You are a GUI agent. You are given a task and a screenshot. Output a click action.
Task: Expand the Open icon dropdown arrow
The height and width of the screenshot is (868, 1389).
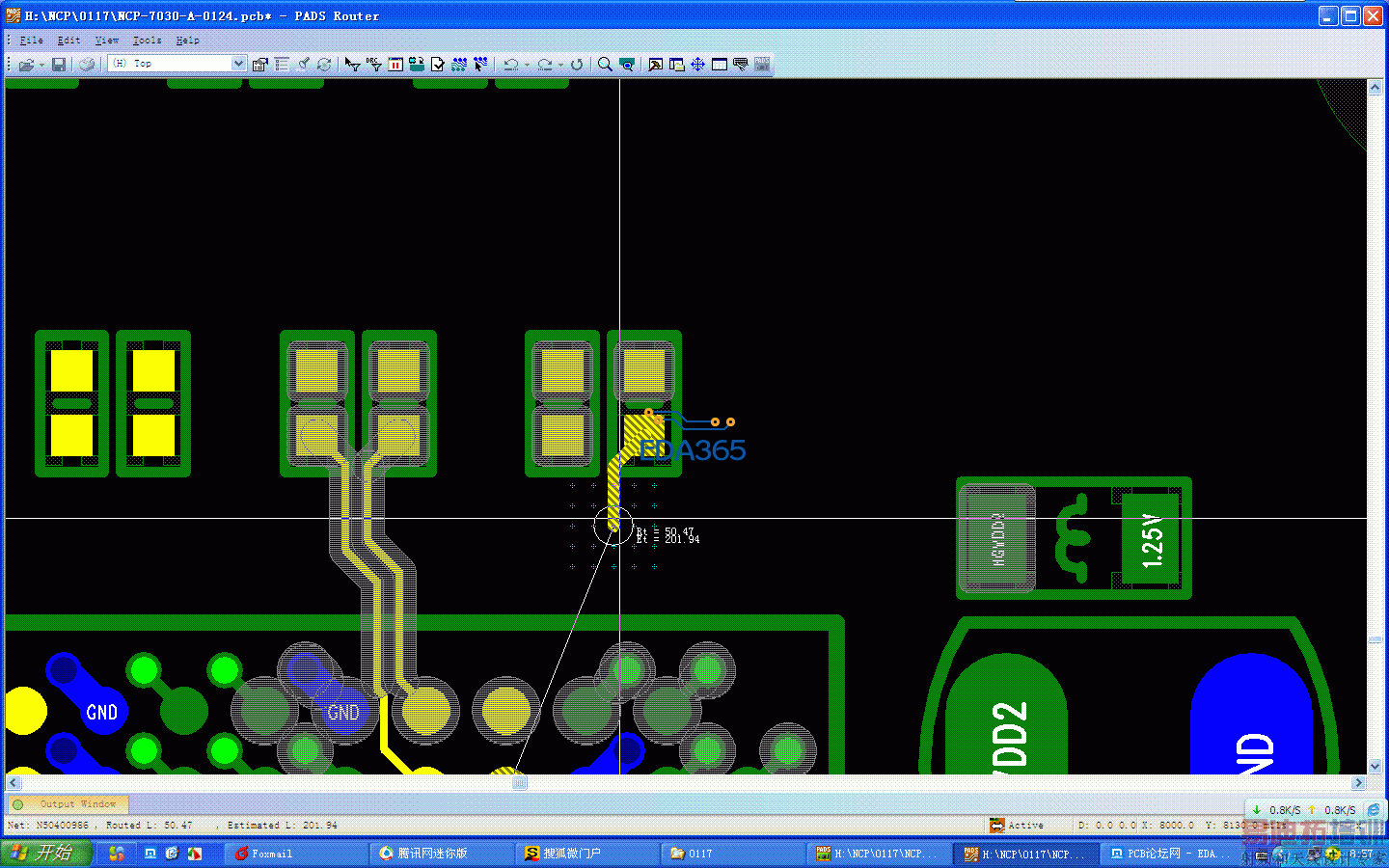(41, 65)
